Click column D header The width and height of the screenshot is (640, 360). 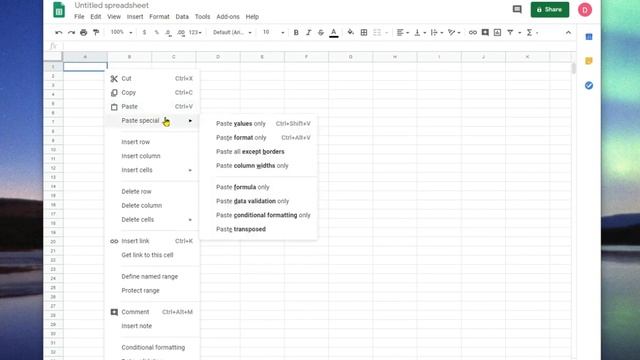pos(218,57)
